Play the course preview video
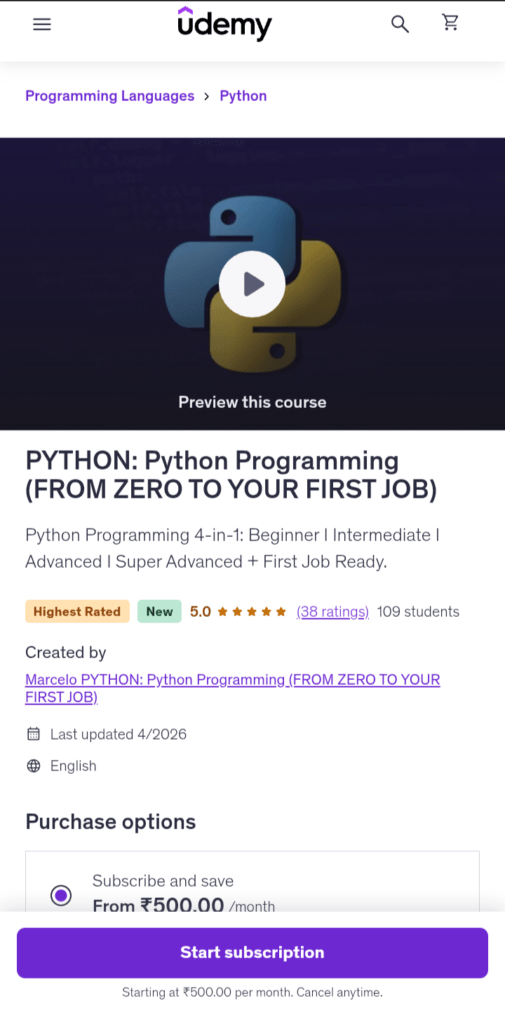505x1024 pixels. click(252, 284)
